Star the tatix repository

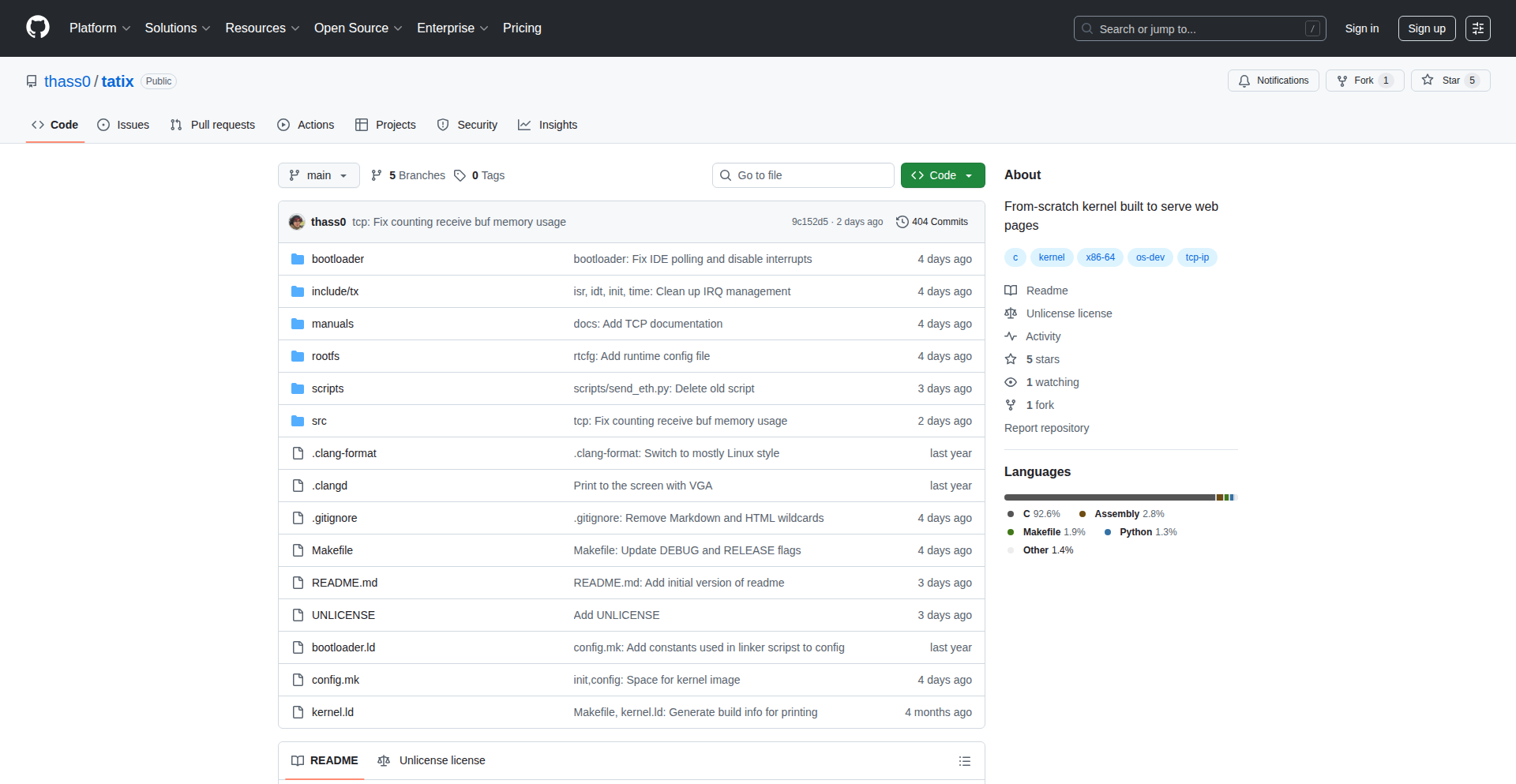(x=1450, y=81)
